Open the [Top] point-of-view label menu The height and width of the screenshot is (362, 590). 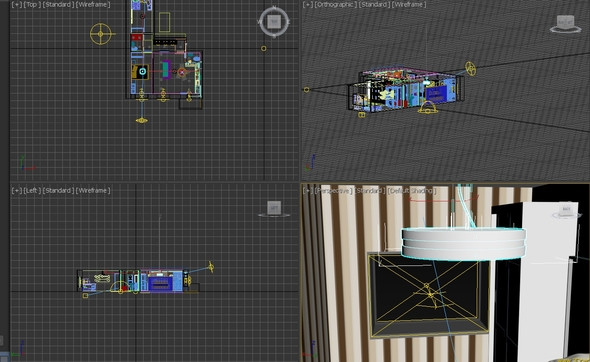pyautogui.click(x=32, y=5)
